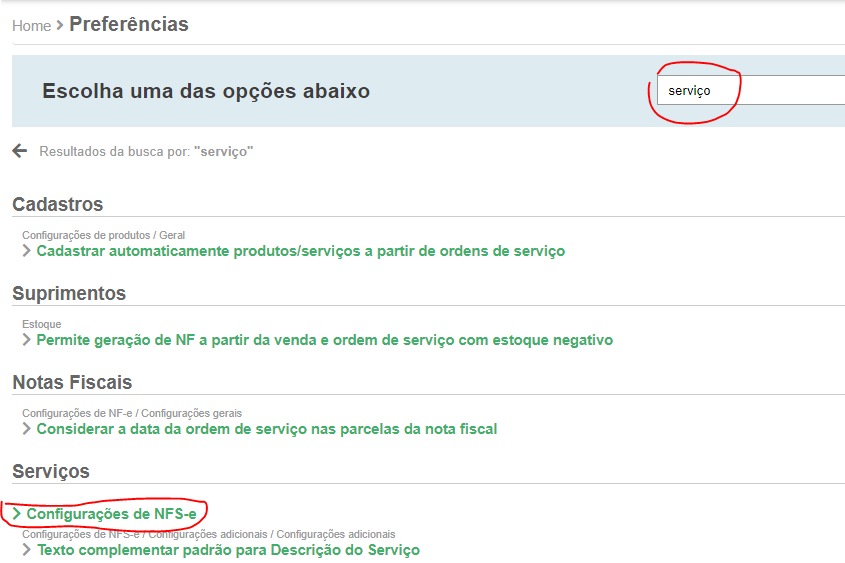Image resolution: width=845 pixels, height=563 pixels.
Task: Open Configurações de NFS-e
Action: pyautogui.click(x=118, y=514)
